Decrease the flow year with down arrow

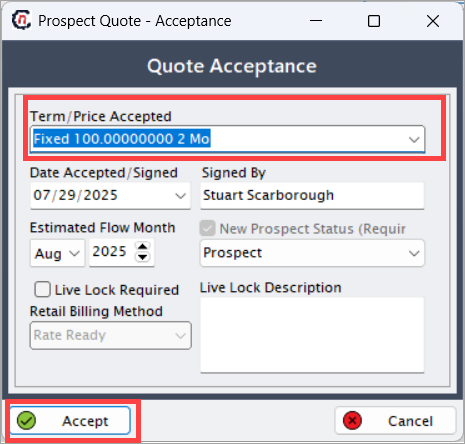point(143,257)
